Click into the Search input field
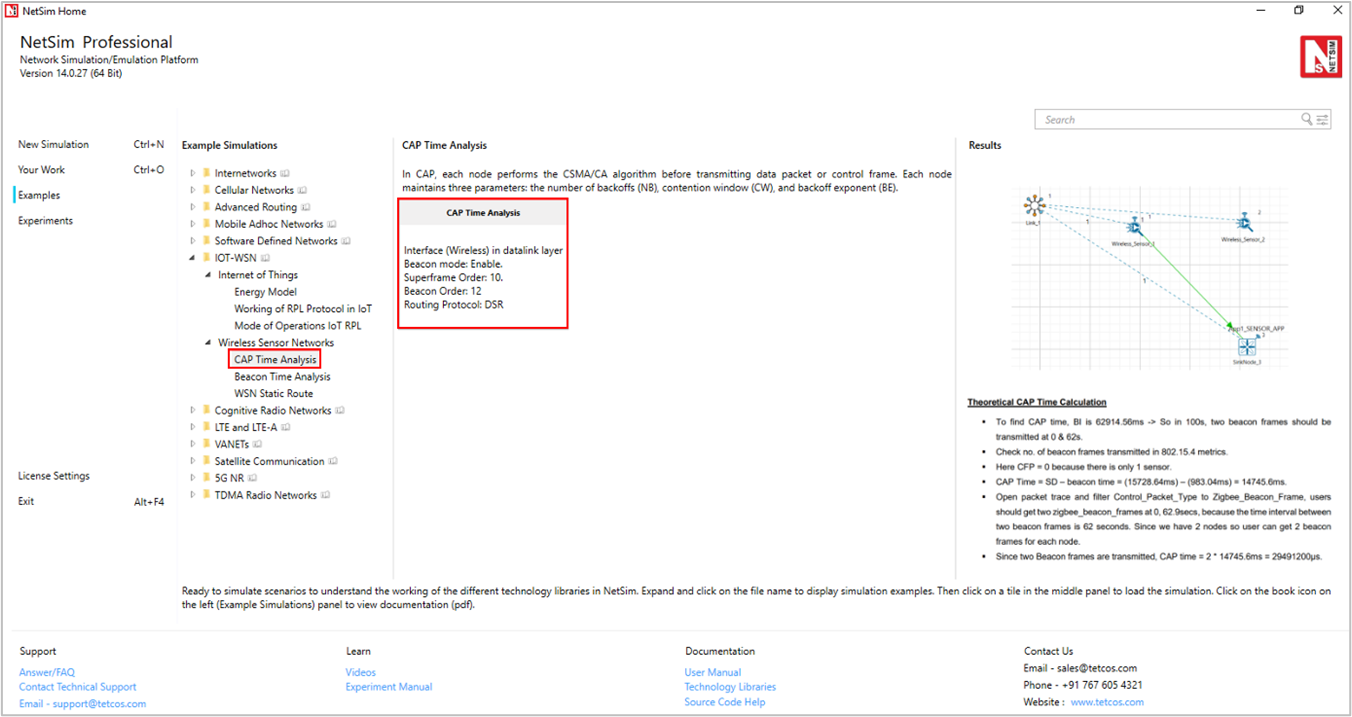This screenshot has width=1352, height=717. (x=1165, y=120)
